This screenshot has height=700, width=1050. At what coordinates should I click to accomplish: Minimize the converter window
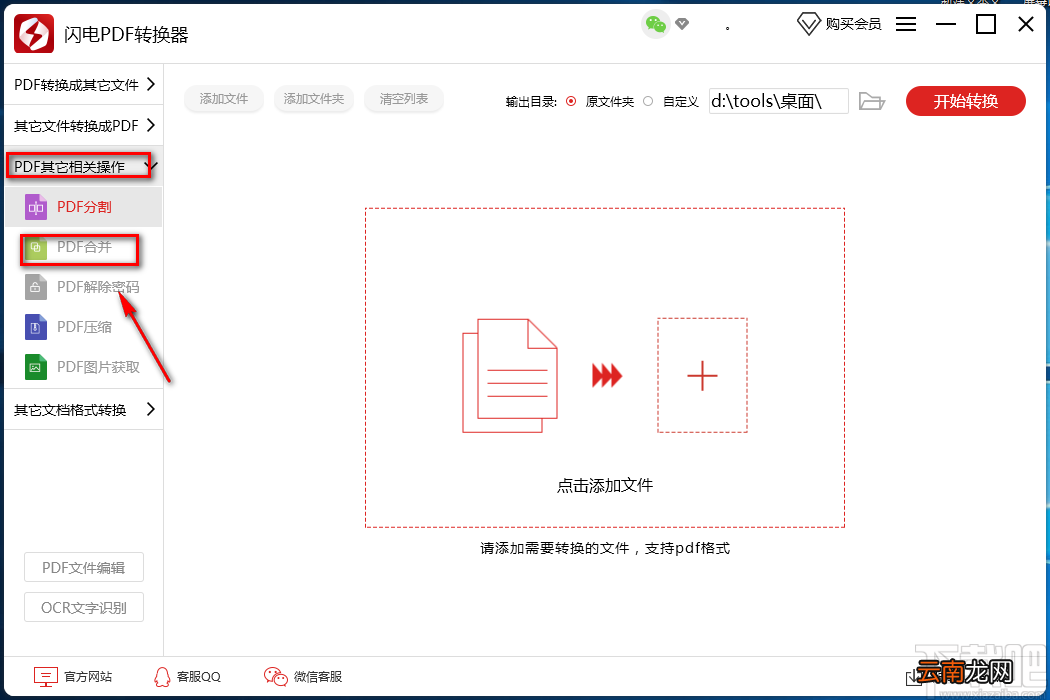point(946,25)
